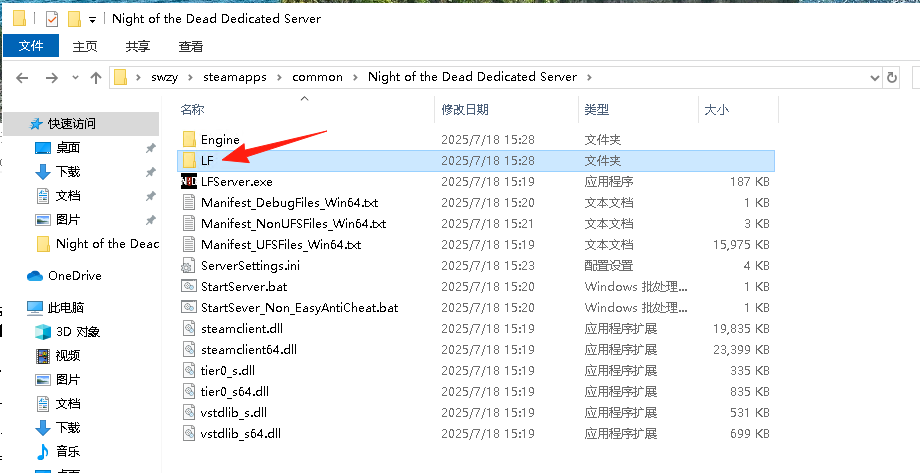Select the tier0_s.dll file icon
Viewport: 920px width, 473px height.
coord(189,370)
